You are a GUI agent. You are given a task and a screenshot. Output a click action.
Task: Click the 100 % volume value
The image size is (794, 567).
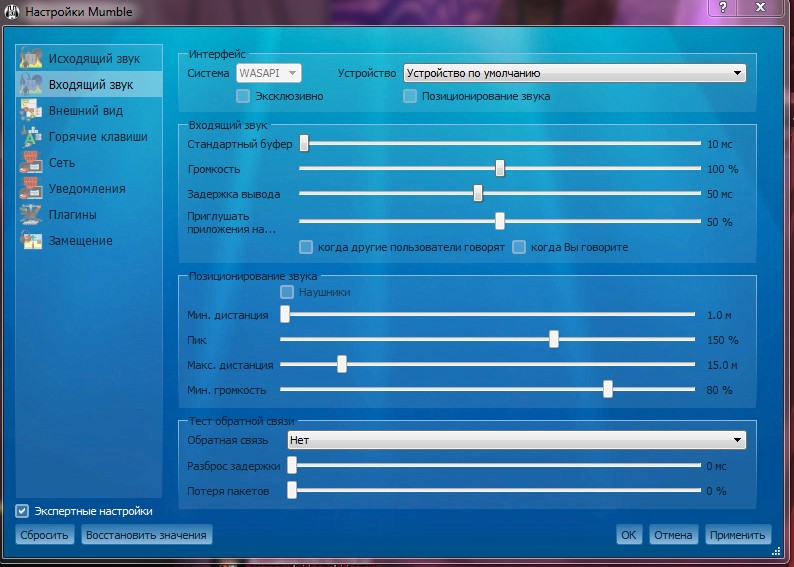click(x=723, y=169)
